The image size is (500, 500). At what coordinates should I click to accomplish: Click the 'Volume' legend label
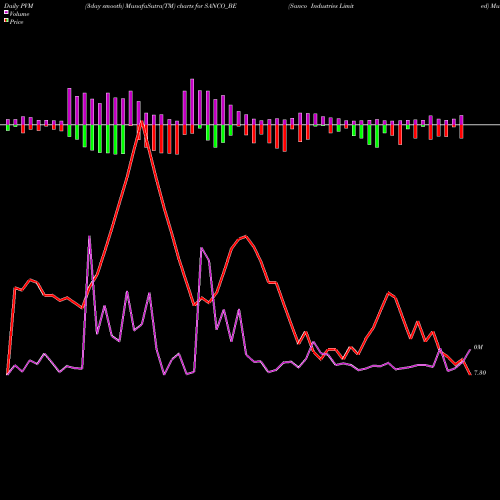(x=19, y=14)
